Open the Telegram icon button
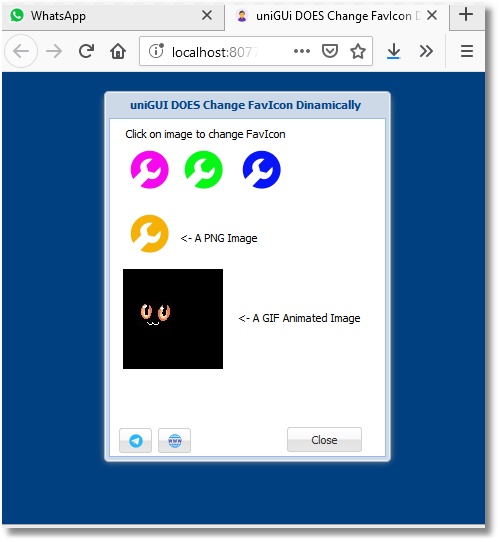 [135, 440]
